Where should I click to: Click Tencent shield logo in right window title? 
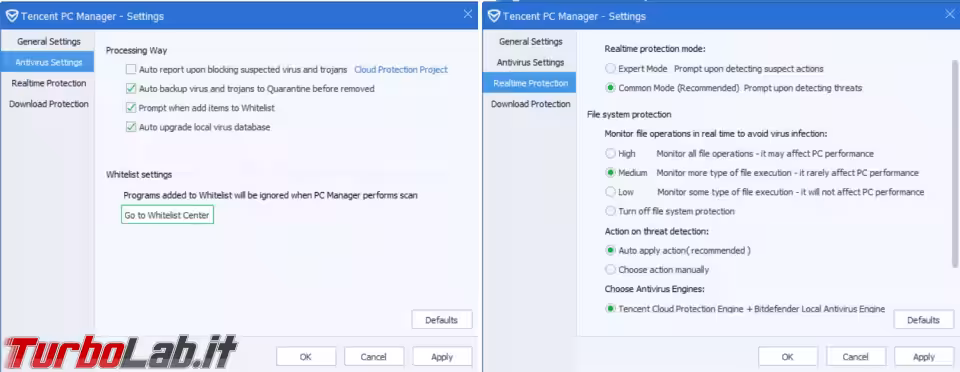[x=493, y=16]
